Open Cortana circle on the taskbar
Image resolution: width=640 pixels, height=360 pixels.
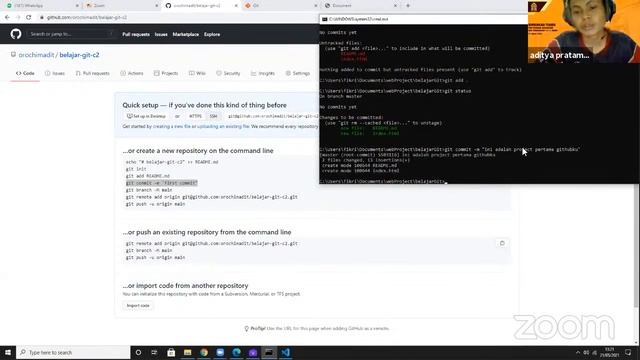pyautogui.click(x=138, y=352)
